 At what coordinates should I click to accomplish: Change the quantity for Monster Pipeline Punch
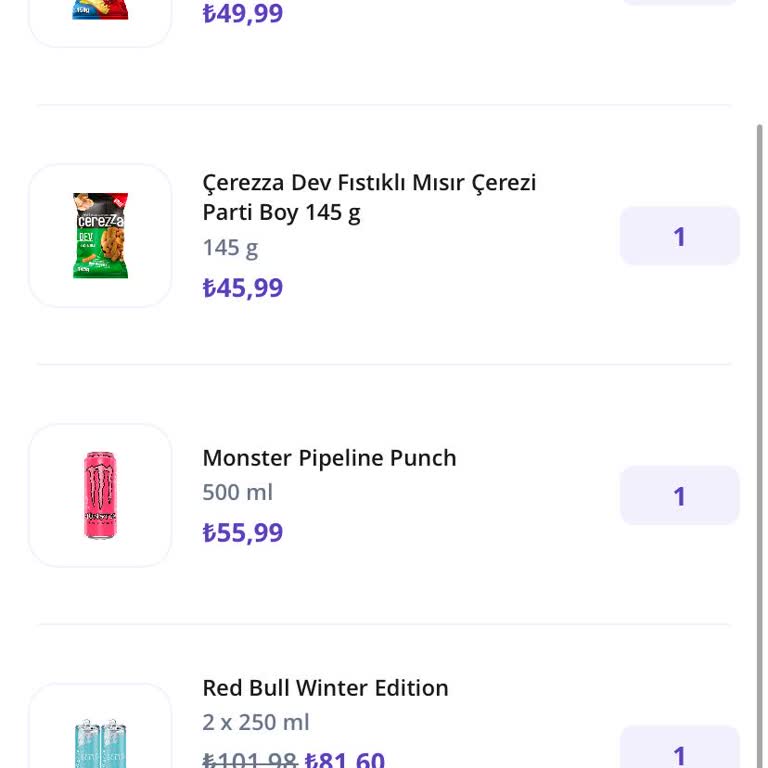679,496
